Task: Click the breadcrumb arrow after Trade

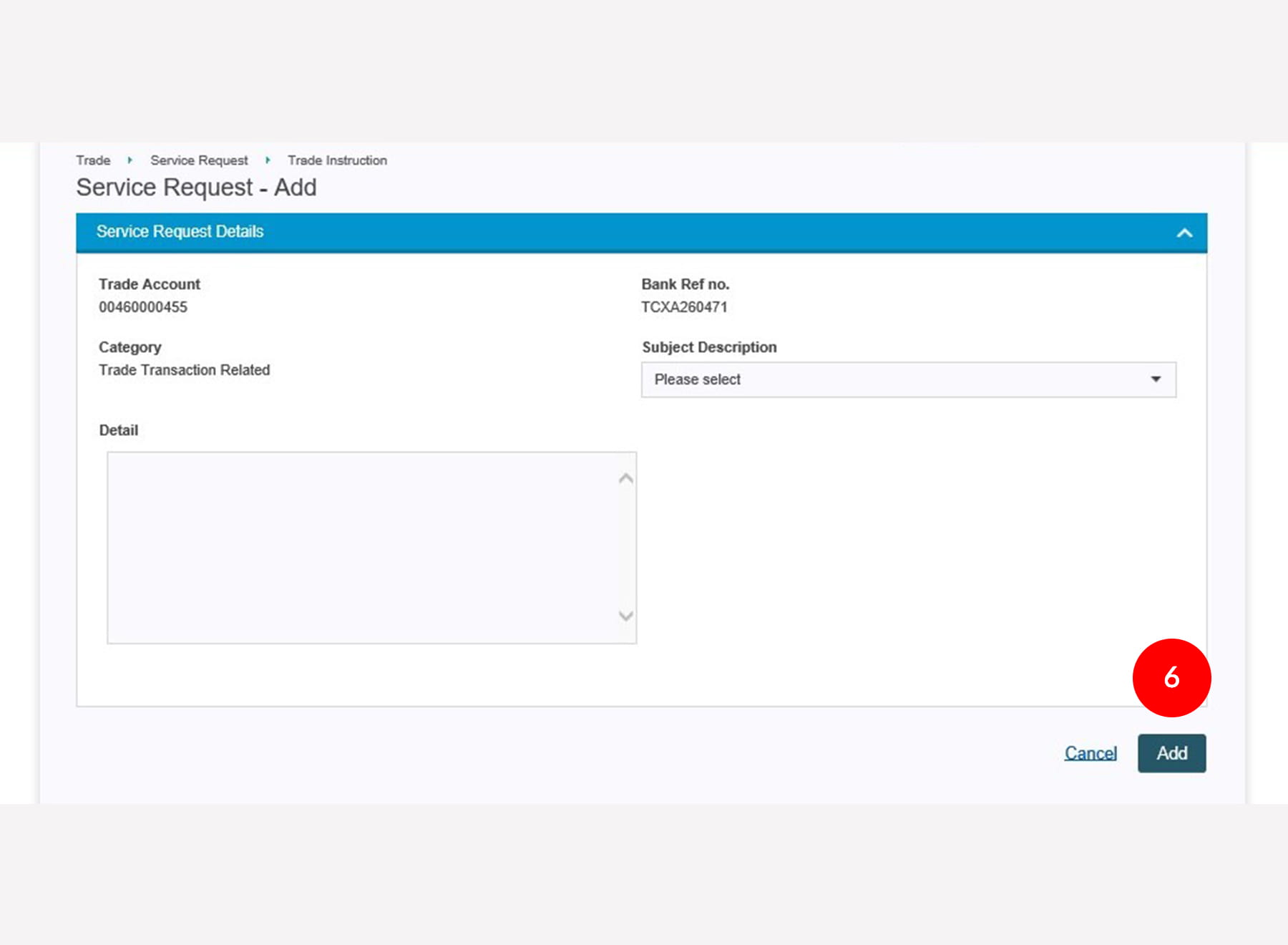Action: (x=130, y=160)
